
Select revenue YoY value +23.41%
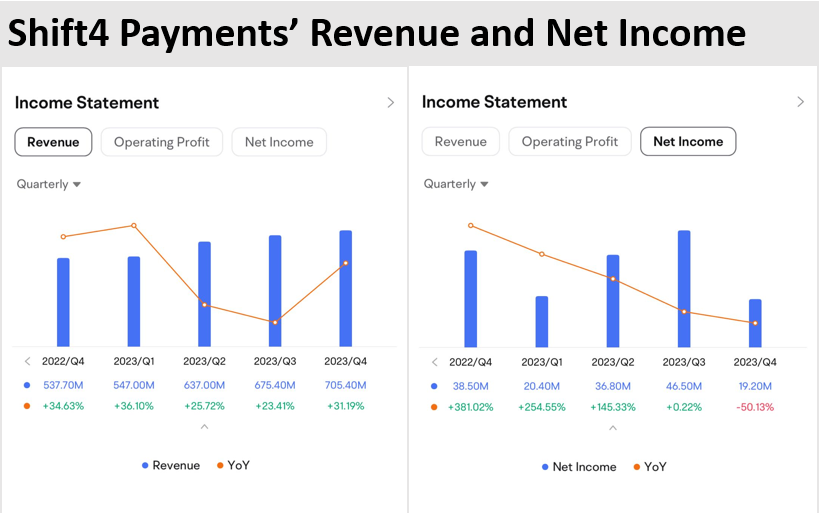(x=275, y=406)
